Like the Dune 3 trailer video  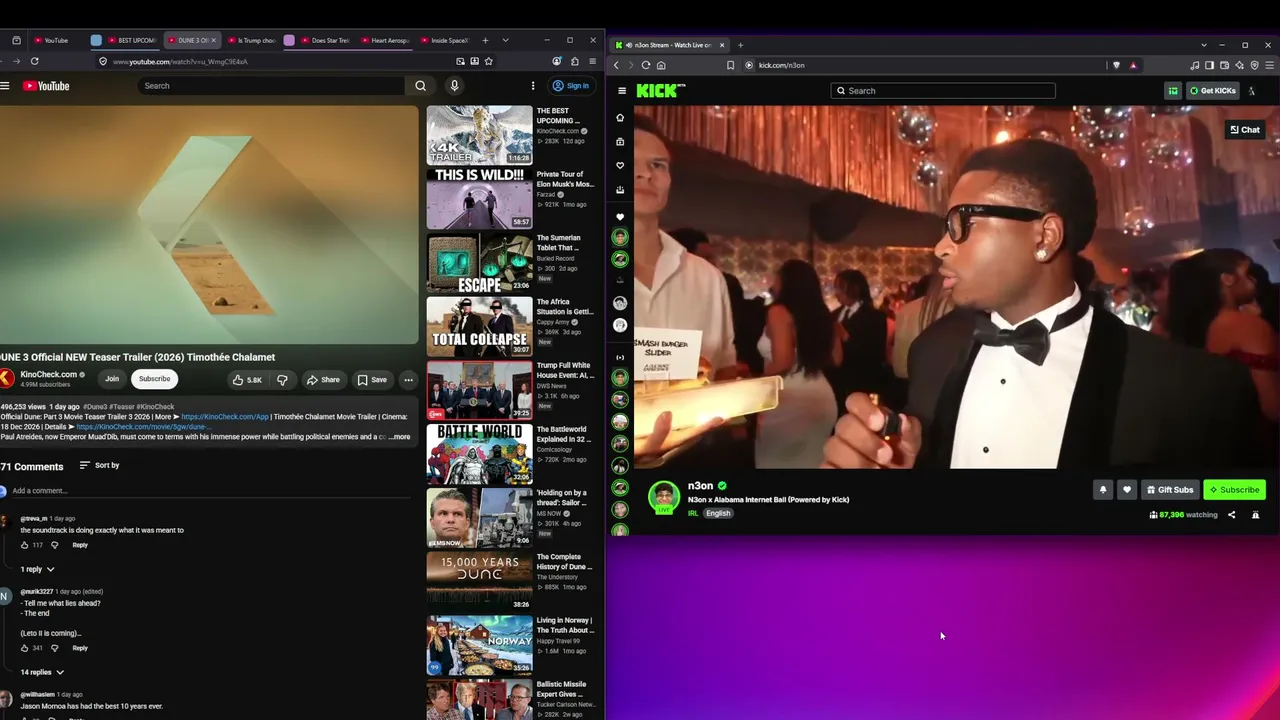pos(246,380)
